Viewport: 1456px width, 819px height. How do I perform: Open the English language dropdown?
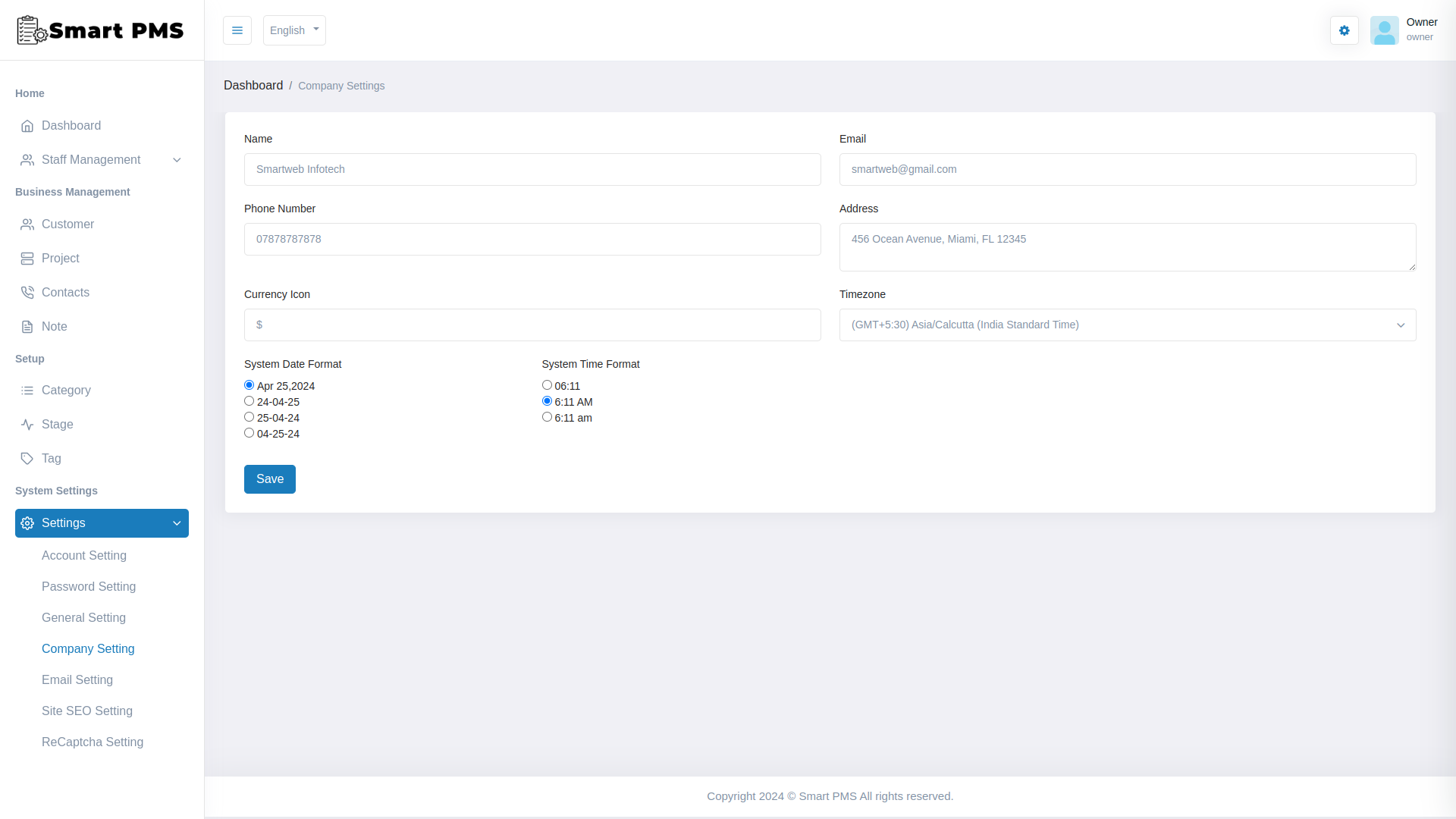coord(294,30)
